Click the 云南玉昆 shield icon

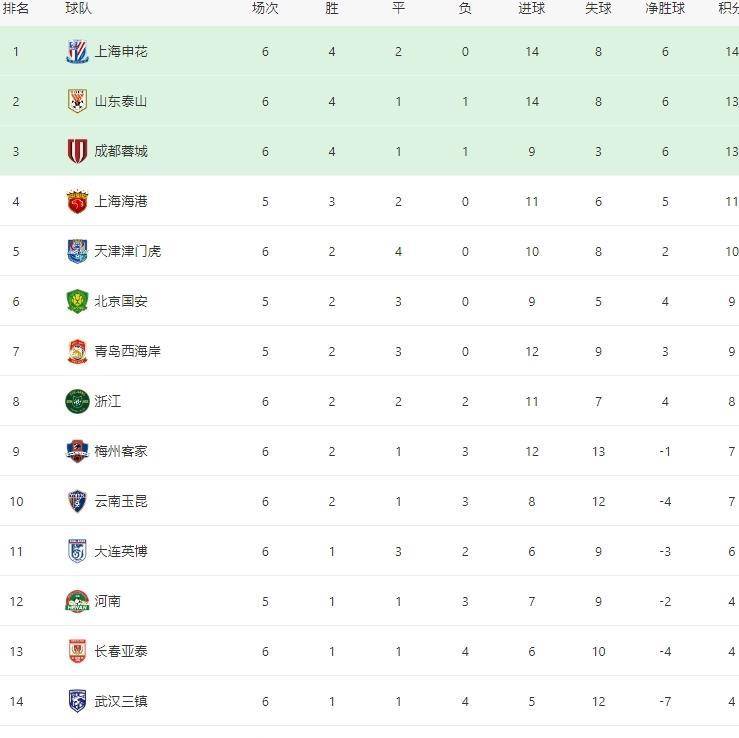[x=77, y=501]
